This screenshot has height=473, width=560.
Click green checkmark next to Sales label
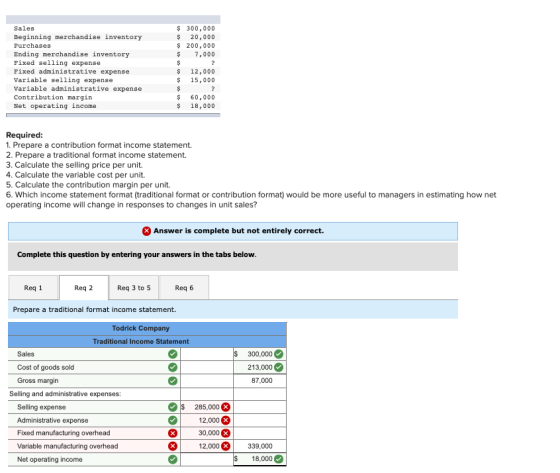172,354
